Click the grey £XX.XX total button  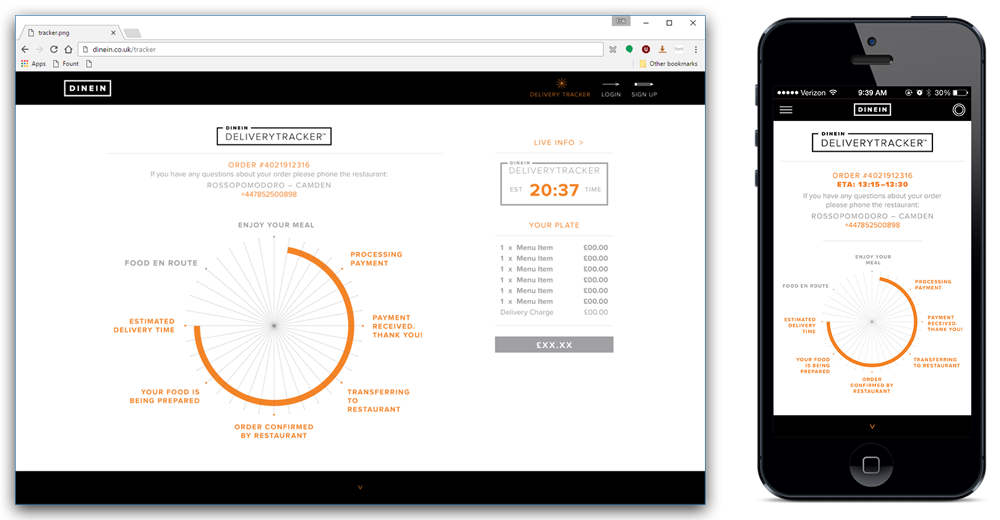(x=554, y=344)
